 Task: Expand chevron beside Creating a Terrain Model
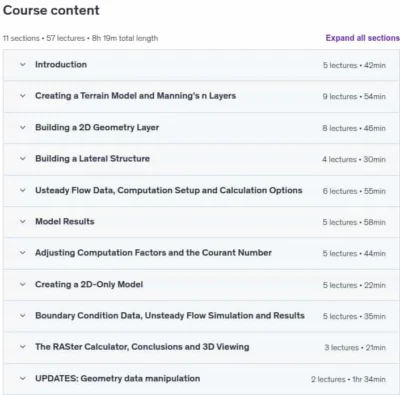coord(23,96)
